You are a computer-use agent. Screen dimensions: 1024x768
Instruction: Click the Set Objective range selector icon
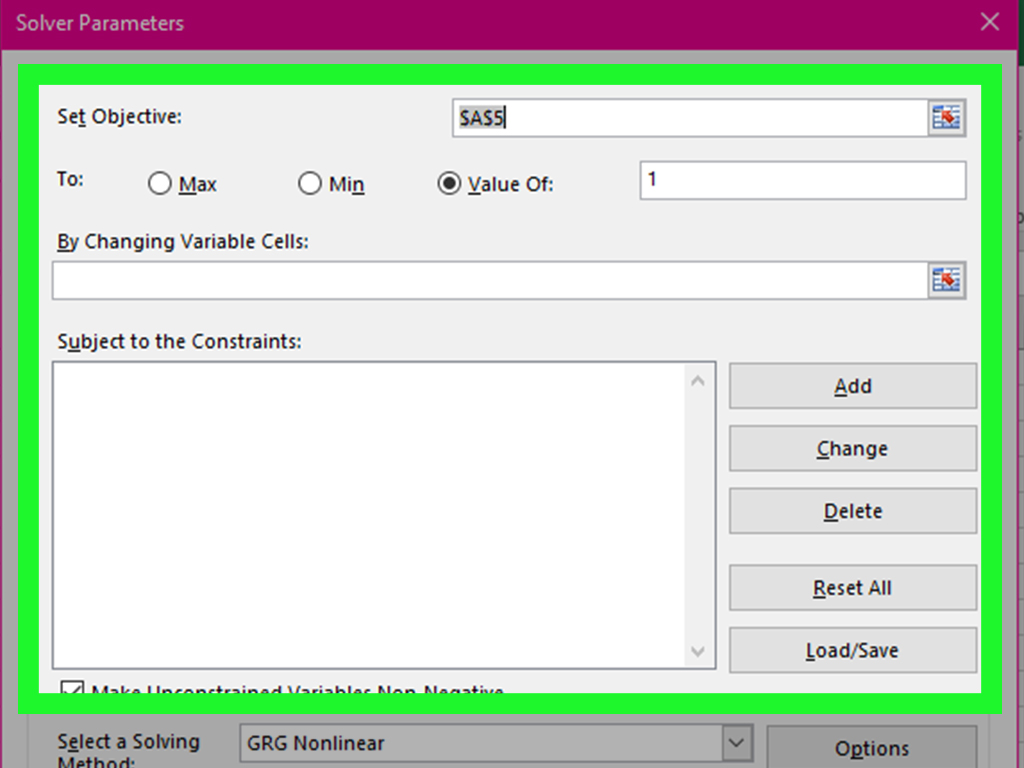coord(946,118)
